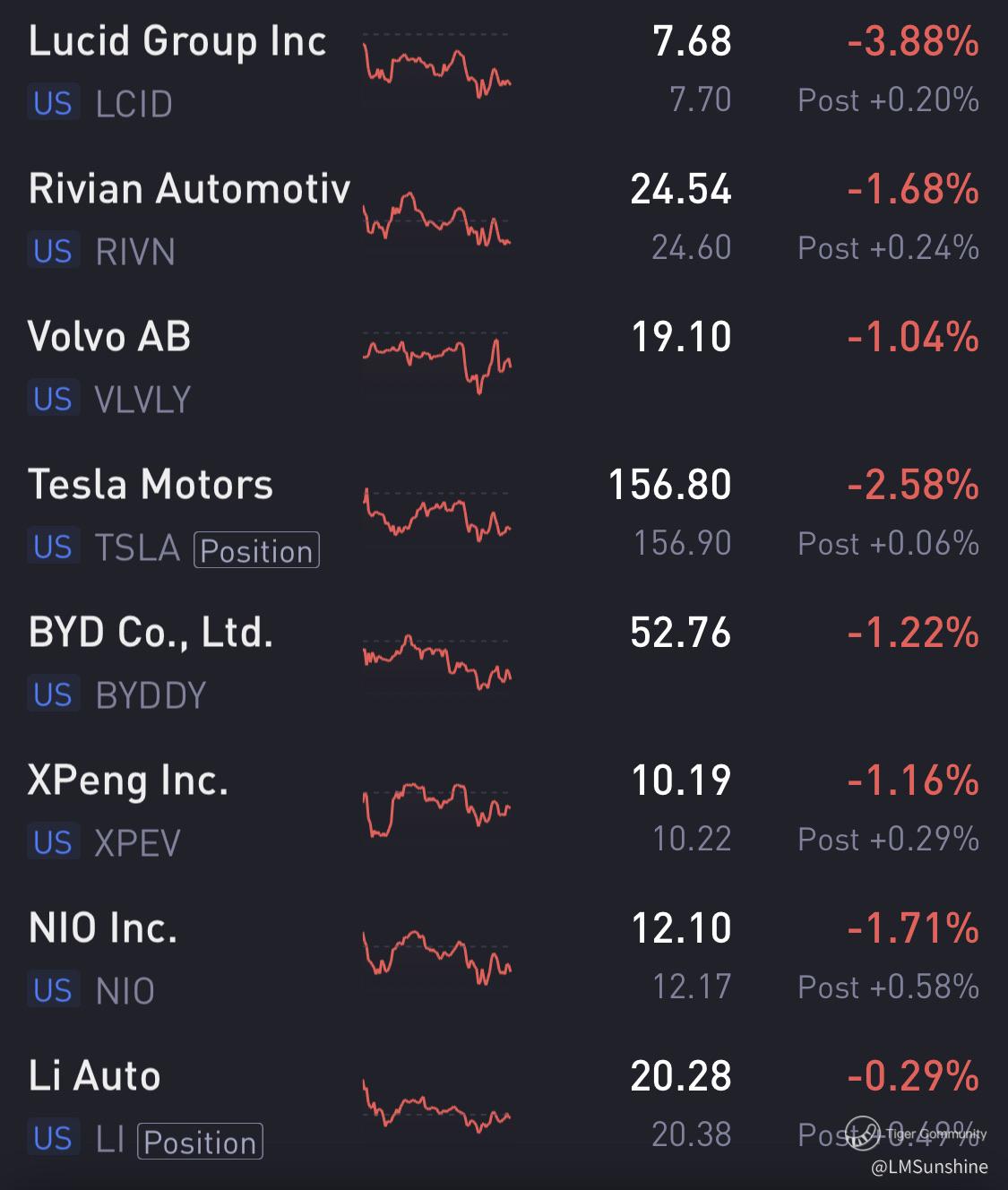Viewport: 1008px width, 1190px height.
Task: Click the US badge next to XPEV
Action: click(x=53, y=843)
